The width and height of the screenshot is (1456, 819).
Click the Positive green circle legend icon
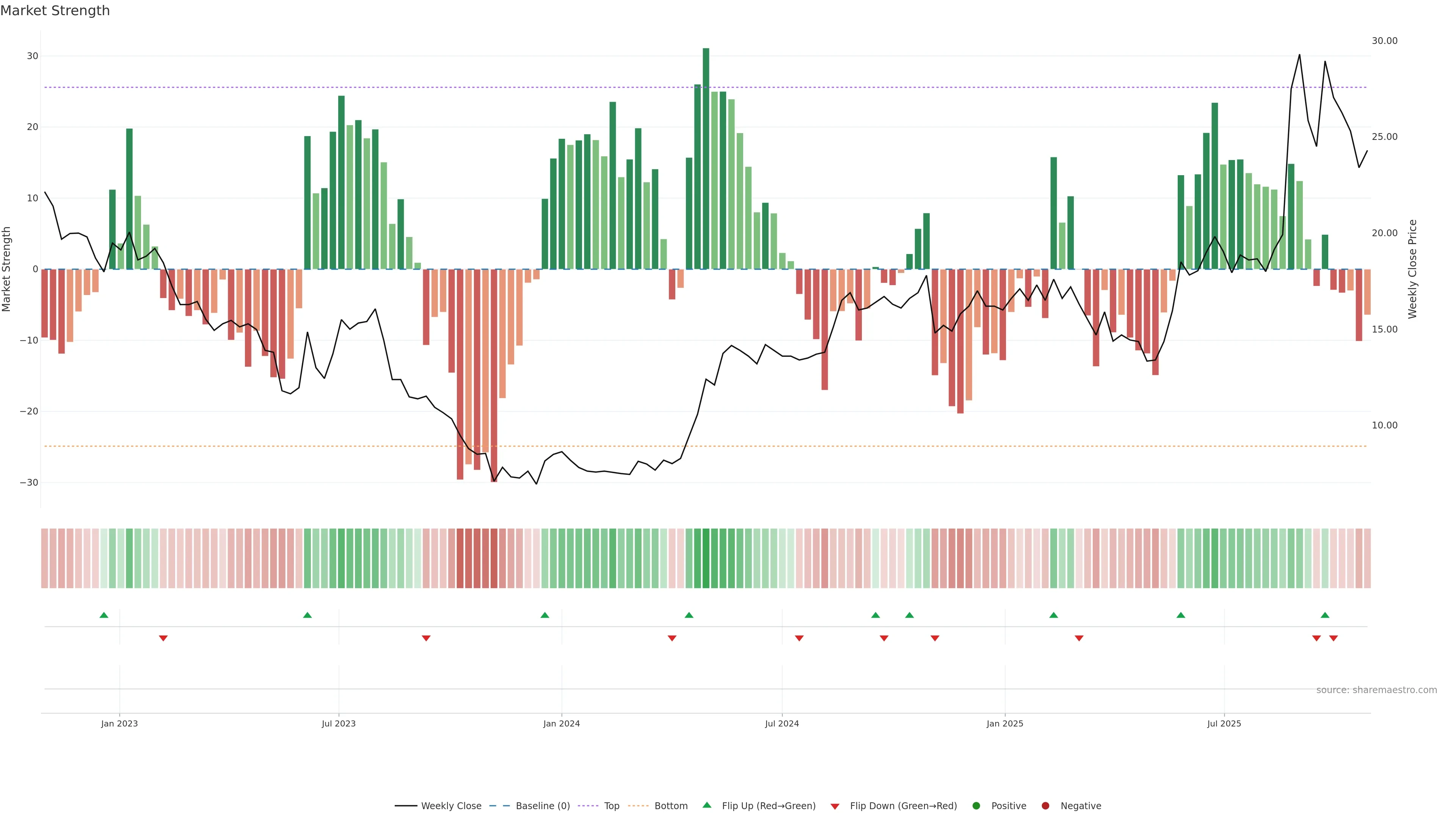coord(976,805)
